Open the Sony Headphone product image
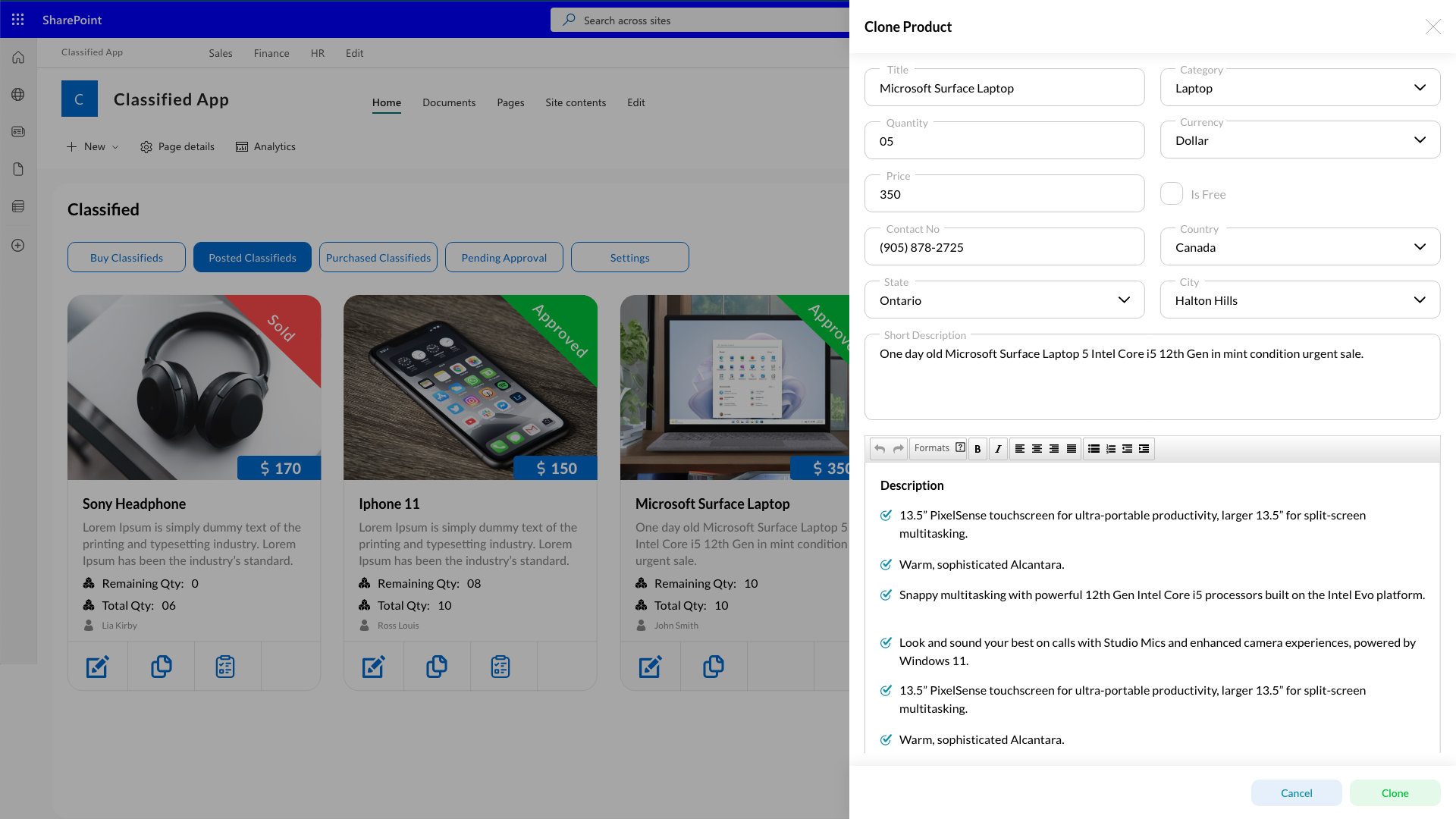 pos(194,388)
